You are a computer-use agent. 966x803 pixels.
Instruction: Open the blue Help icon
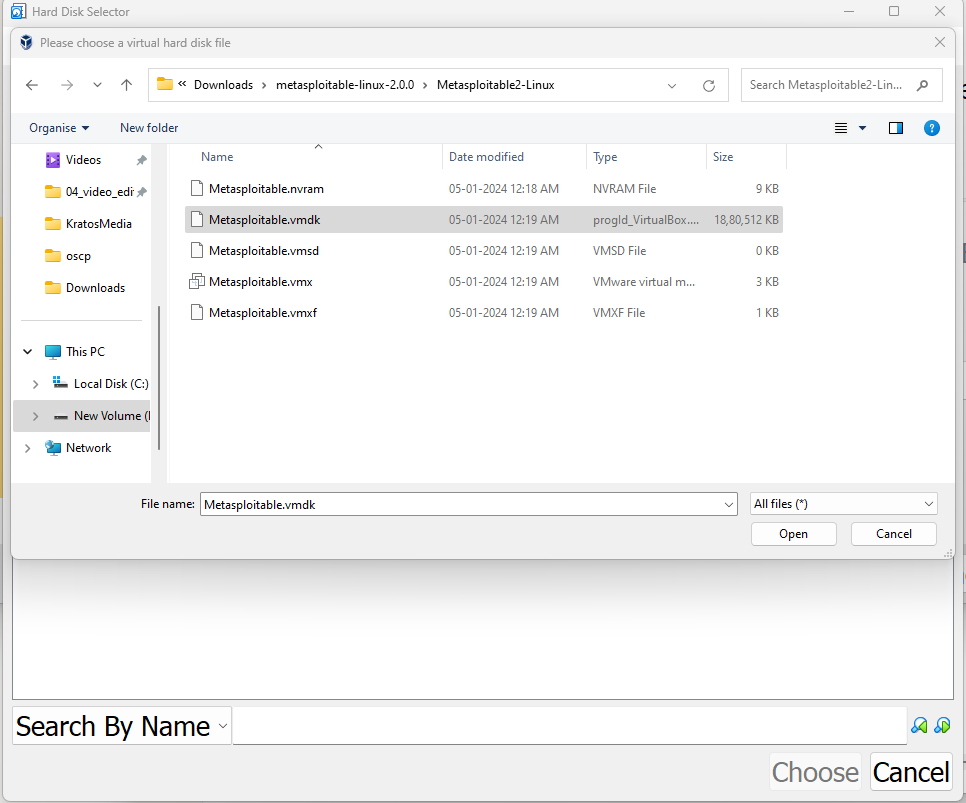pos(932,128)
